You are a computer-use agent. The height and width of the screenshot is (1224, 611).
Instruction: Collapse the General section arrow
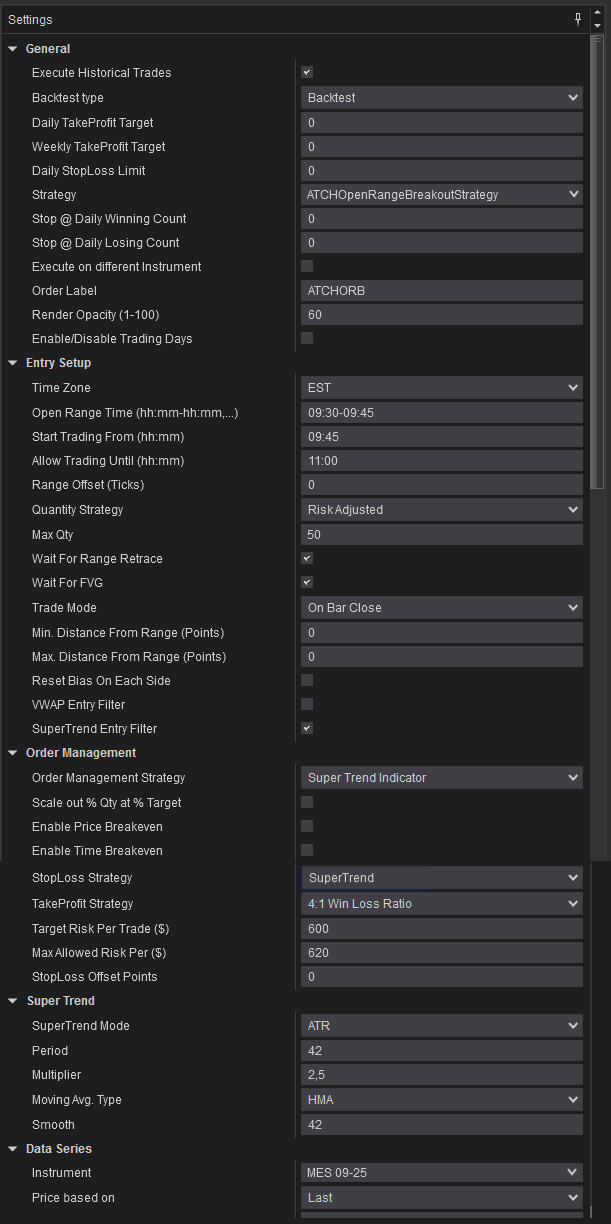[x=13, y=48]
